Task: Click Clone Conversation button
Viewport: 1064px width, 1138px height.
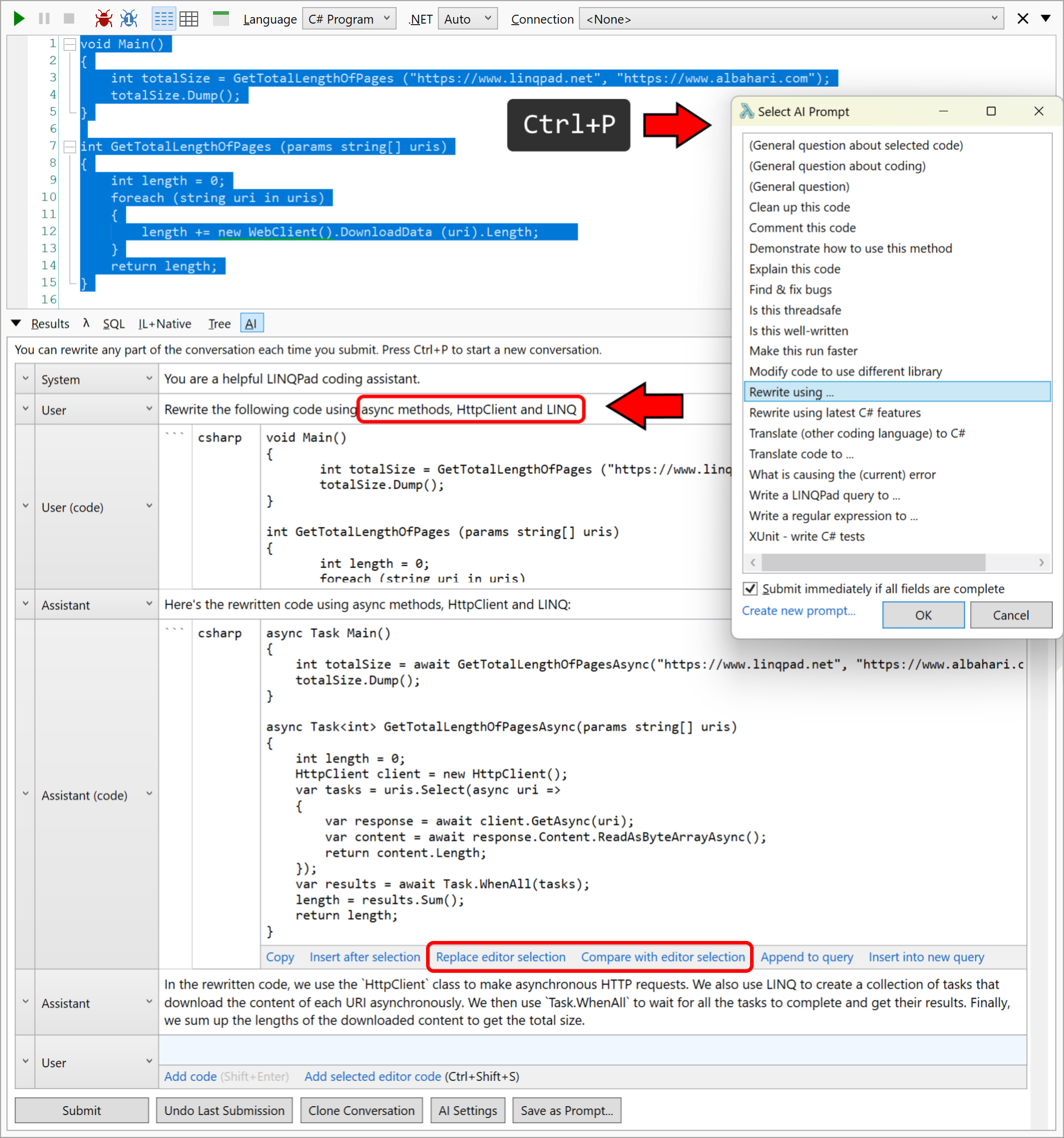Action: (361, 1110)
